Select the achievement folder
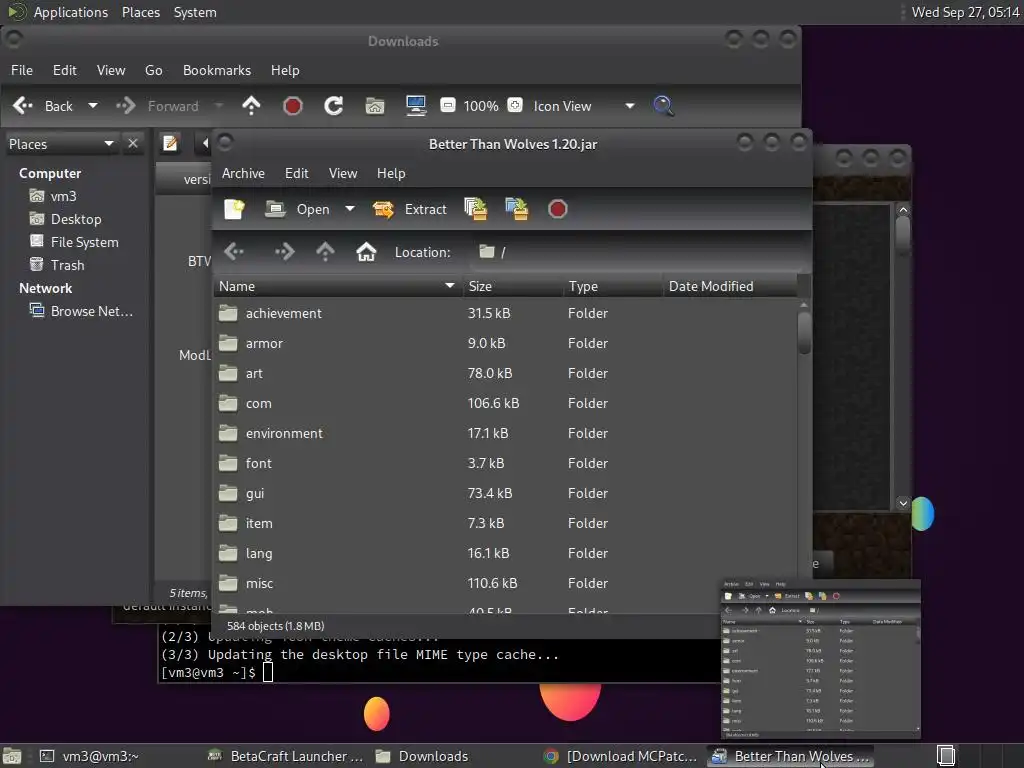 tap(505, 313)
